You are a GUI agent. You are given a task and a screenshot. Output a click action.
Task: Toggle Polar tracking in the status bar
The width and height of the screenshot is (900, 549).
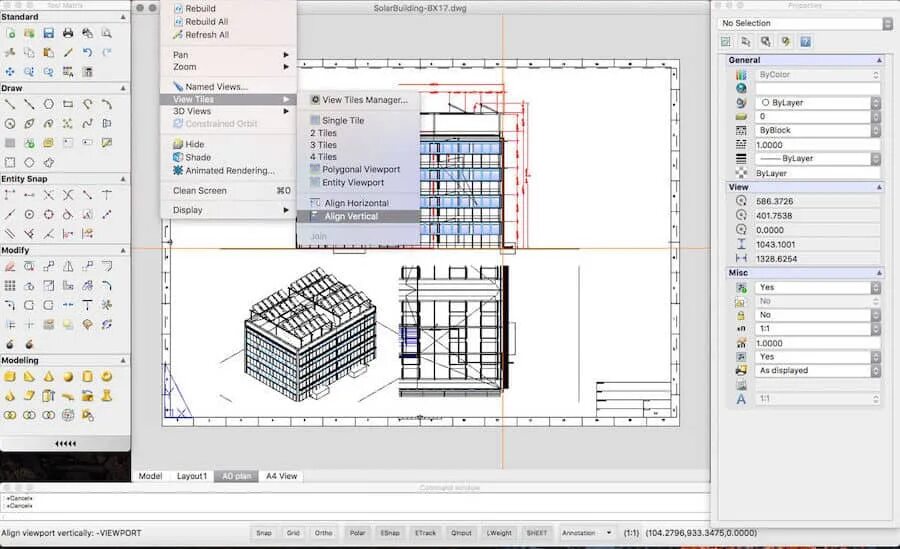(357, 533)
